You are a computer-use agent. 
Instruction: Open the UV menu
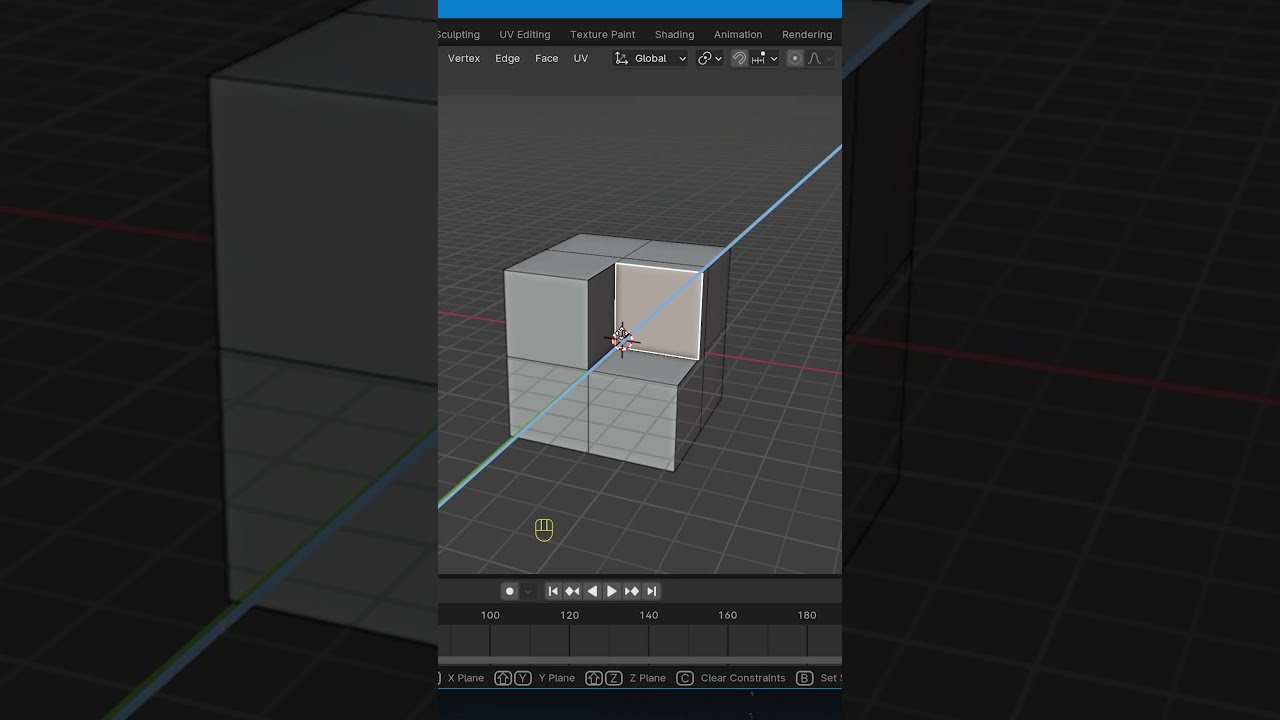click(x=580, y=58)
